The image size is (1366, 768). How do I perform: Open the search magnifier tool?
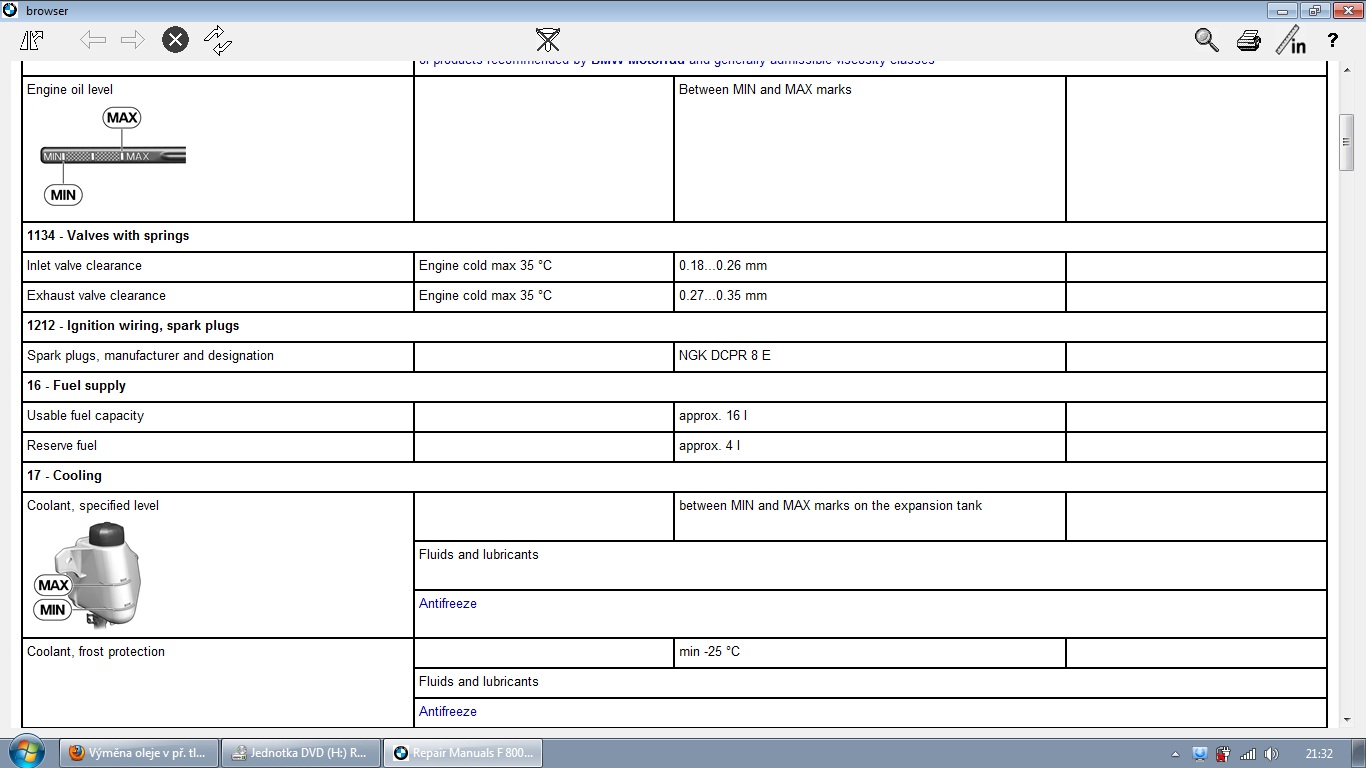(x=1206, y=40)
